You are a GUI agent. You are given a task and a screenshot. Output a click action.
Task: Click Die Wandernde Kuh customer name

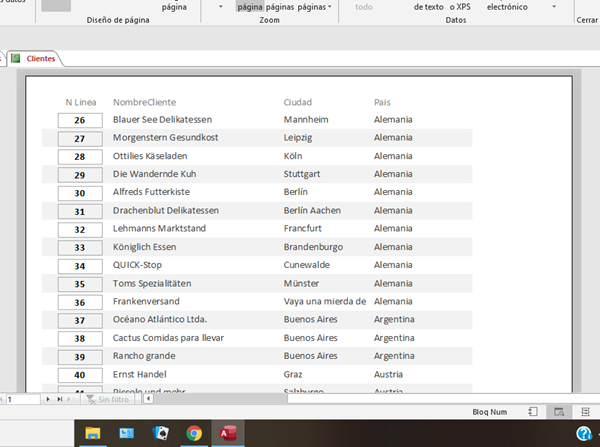154,174
